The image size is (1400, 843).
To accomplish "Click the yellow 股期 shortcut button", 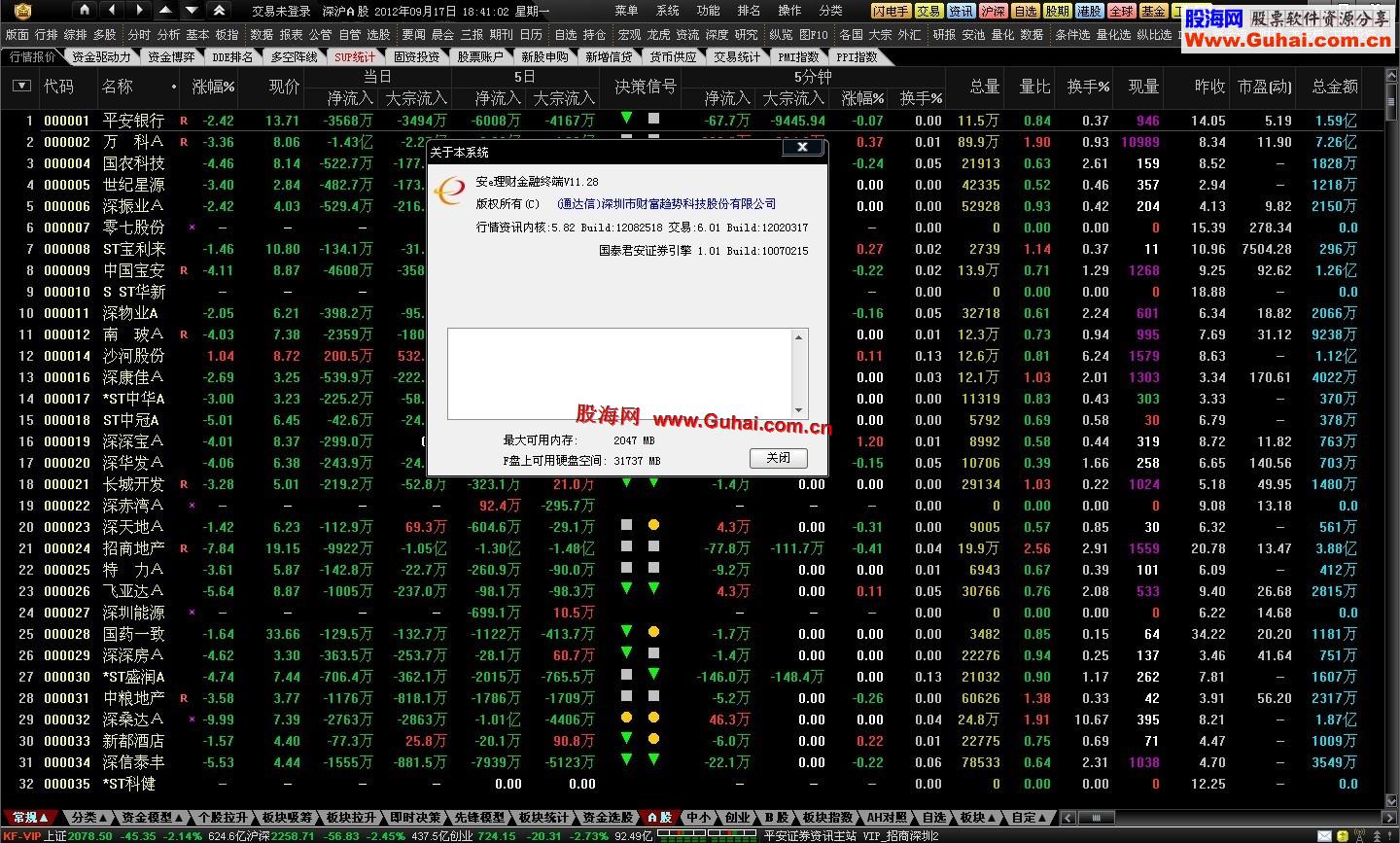I will pos(1057,11).
